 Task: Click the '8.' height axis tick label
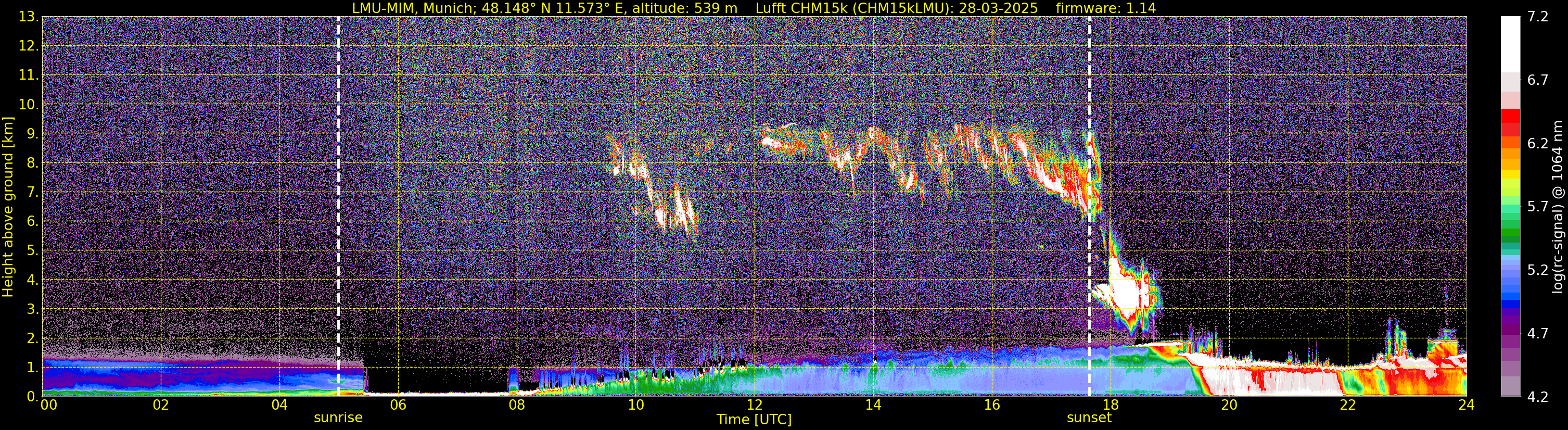point(33,163)
